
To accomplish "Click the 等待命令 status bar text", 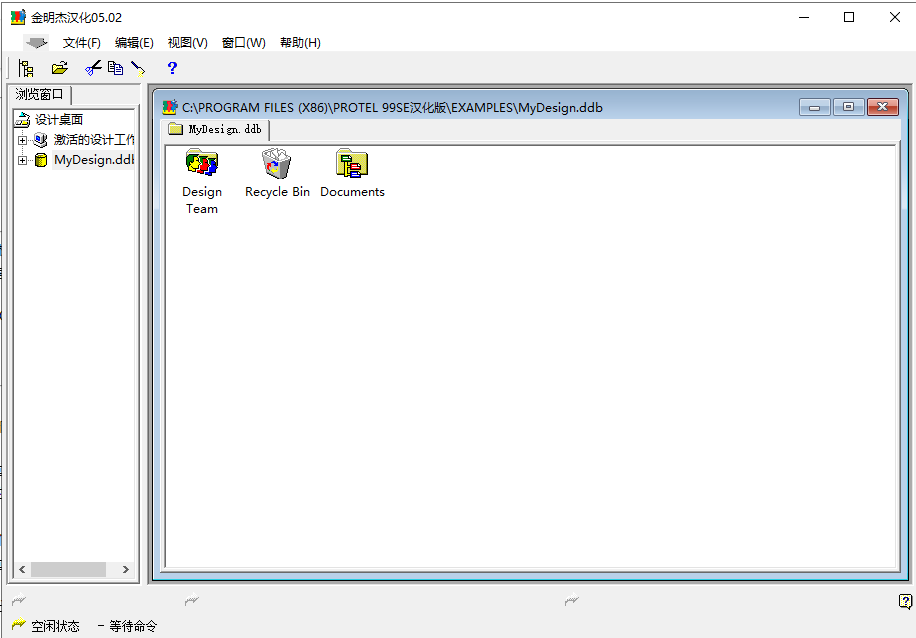I will (x=133, y=626).
